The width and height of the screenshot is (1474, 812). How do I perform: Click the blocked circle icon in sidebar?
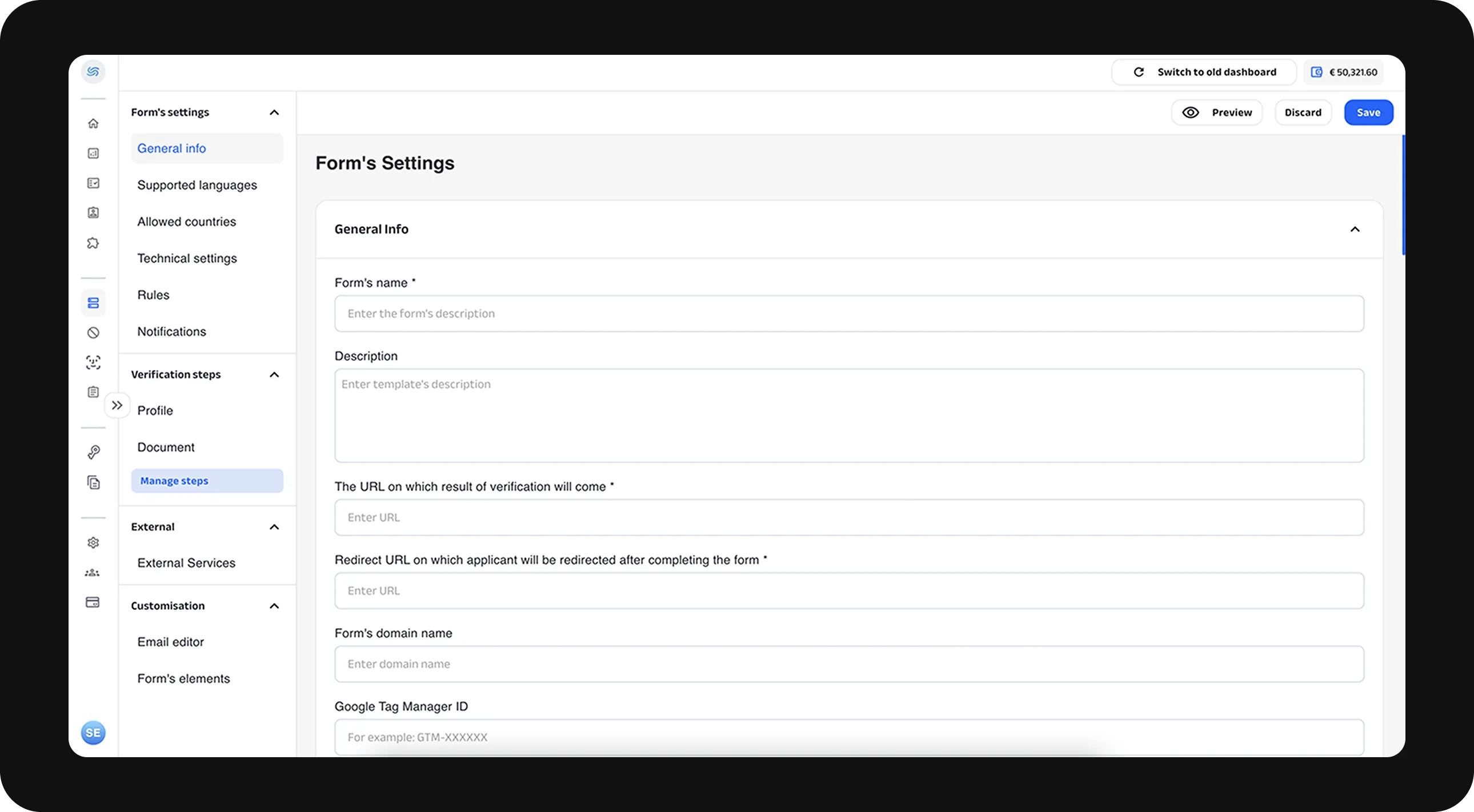click(93, 332)
